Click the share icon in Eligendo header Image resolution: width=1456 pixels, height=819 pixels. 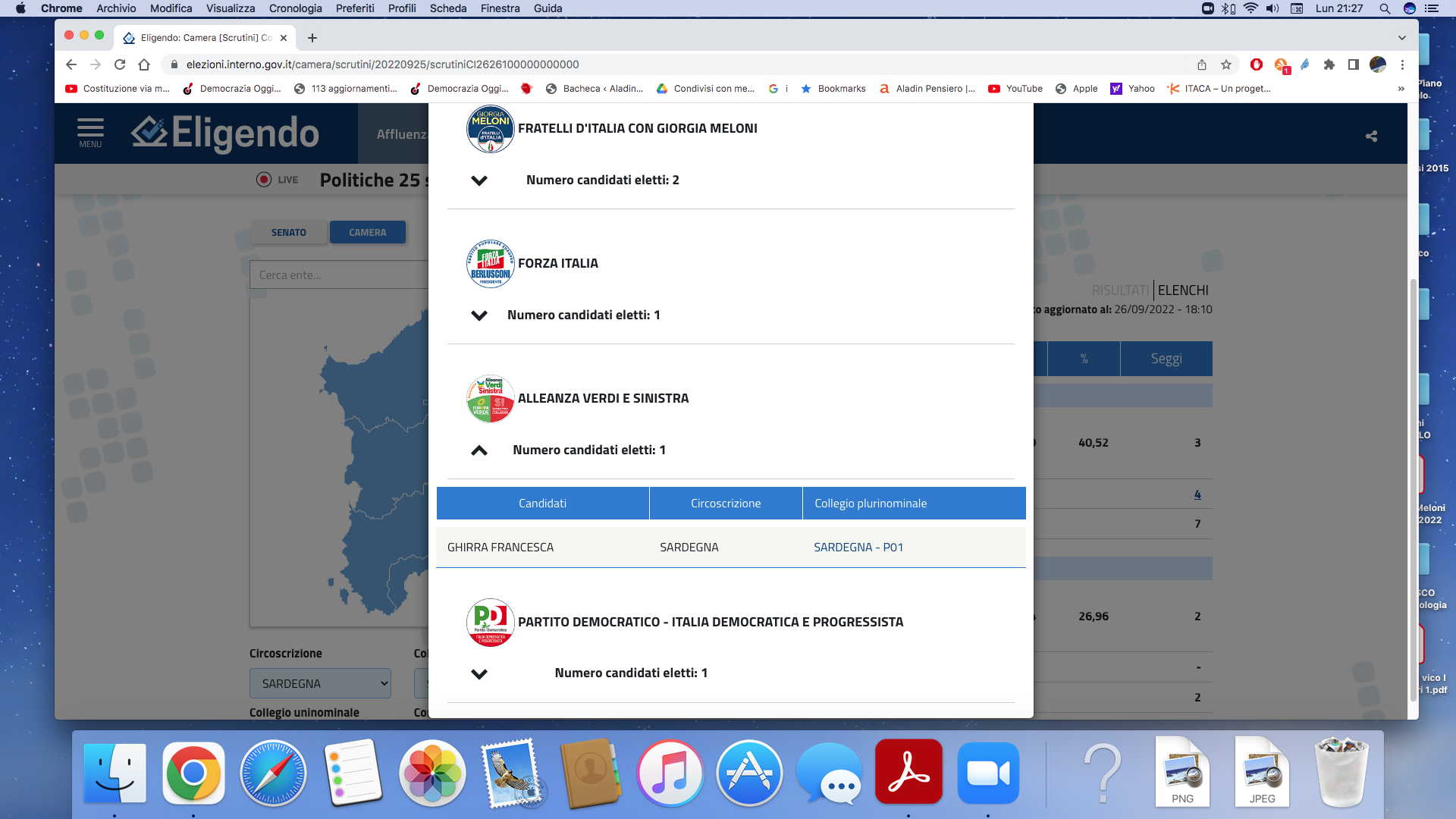[x=1371, y=136]
